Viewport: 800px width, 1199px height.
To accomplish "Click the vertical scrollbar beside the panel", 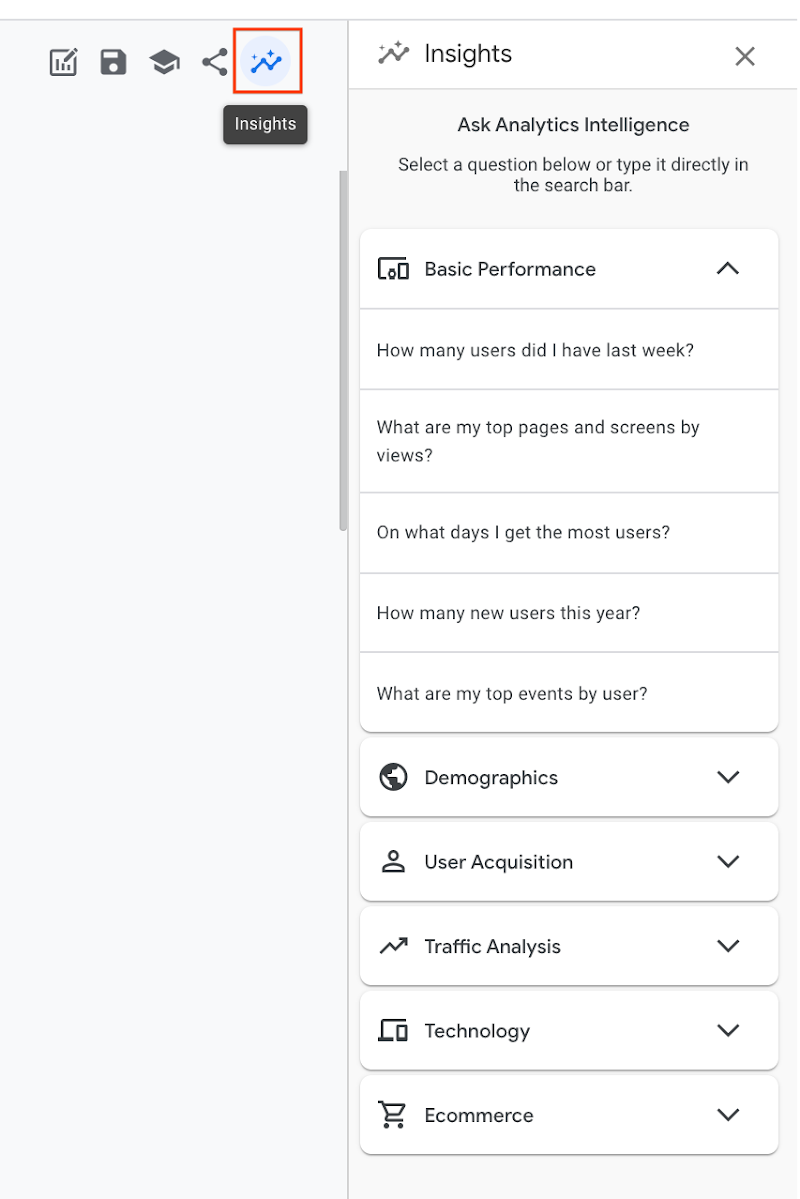I will coord(343,350).
